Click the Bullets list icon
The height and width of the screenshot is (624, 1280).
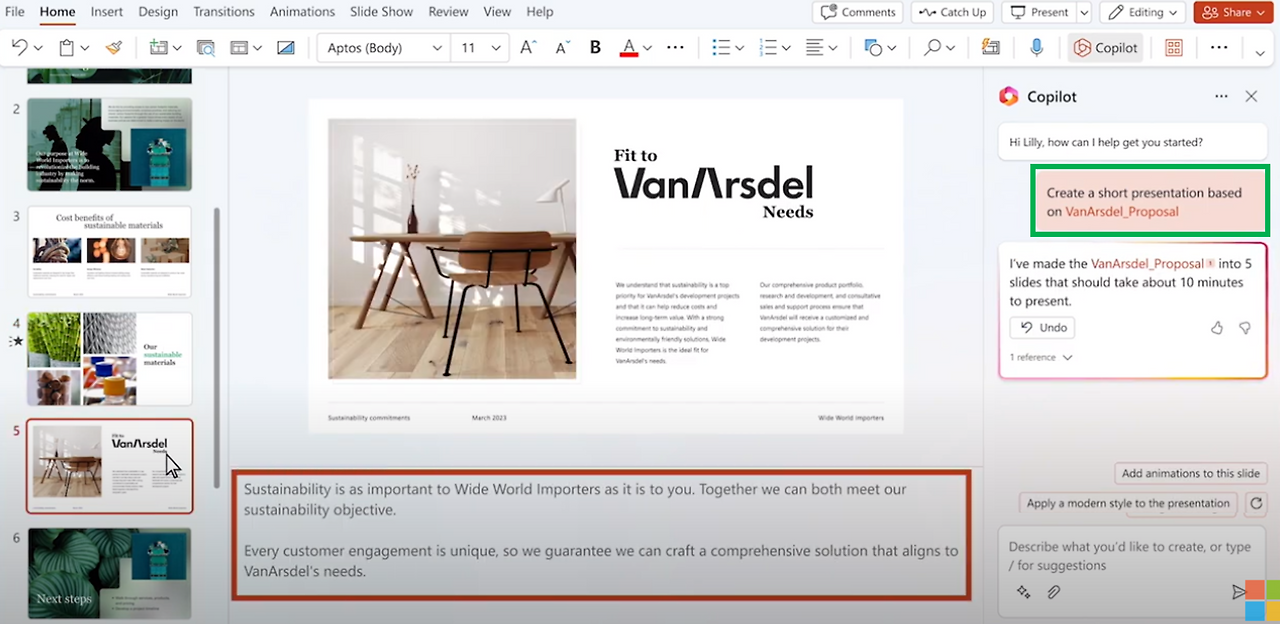pyautogui.click(x=721, y=47)
